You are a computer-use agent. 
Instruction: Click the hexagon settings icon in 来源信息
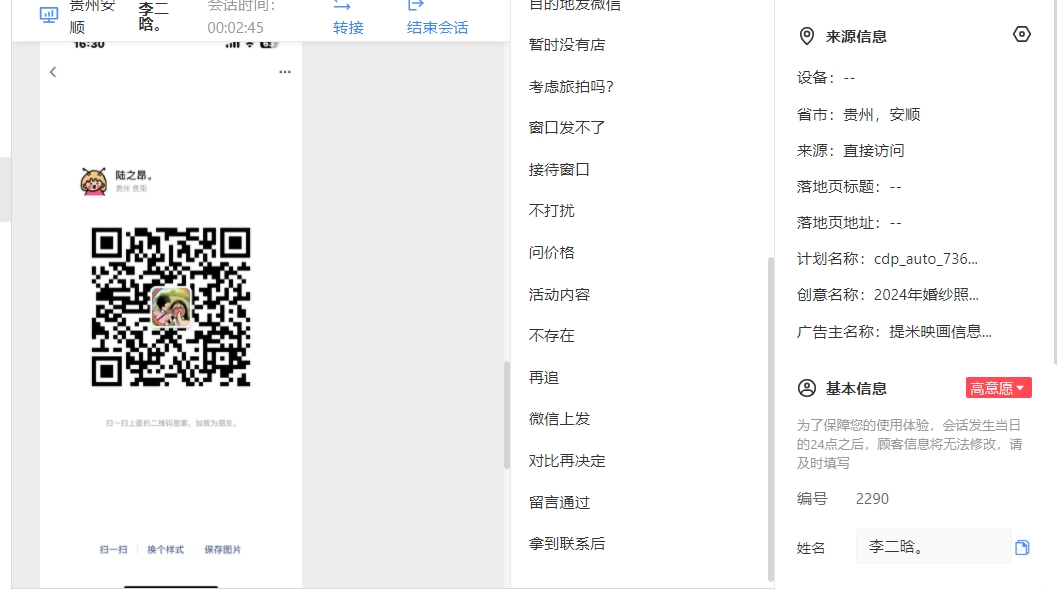click(1022, 34)
